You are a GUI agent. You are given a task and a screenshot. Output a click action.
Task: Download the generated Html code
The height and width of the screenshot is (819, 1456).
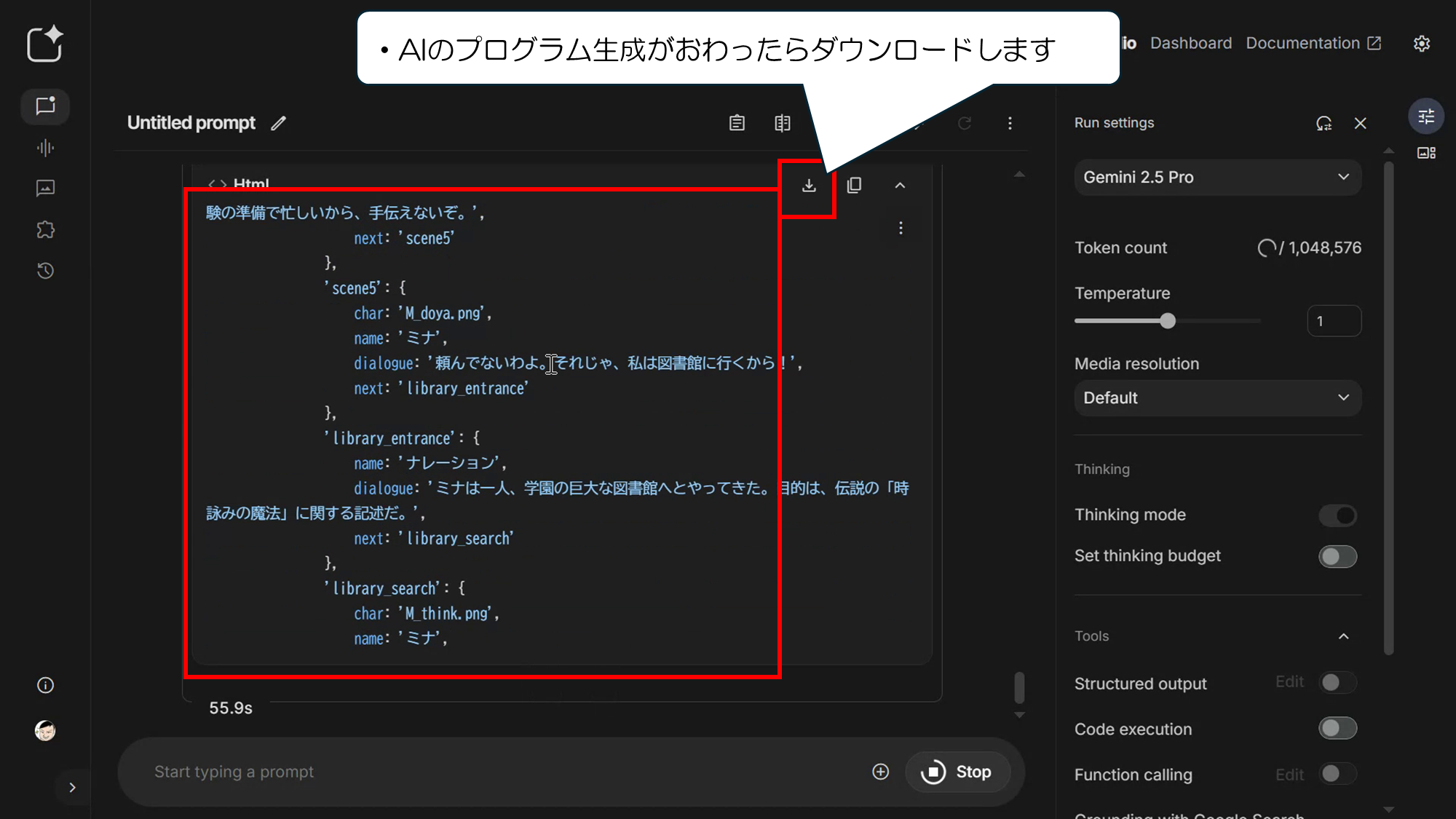click(x=809, y=186)
